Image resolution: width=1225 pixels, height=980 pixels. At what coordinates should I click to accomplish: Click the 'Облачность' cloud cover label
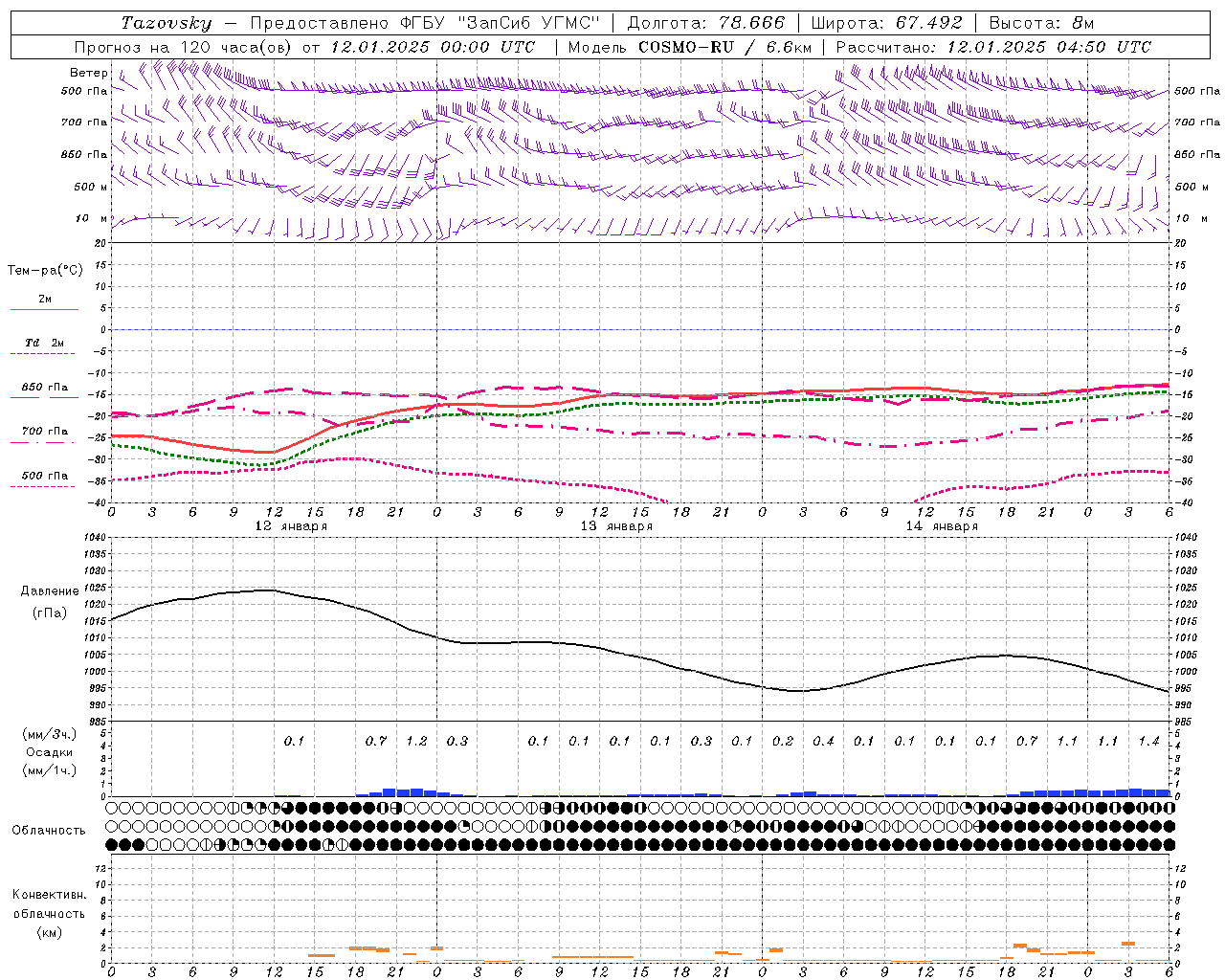49,831
